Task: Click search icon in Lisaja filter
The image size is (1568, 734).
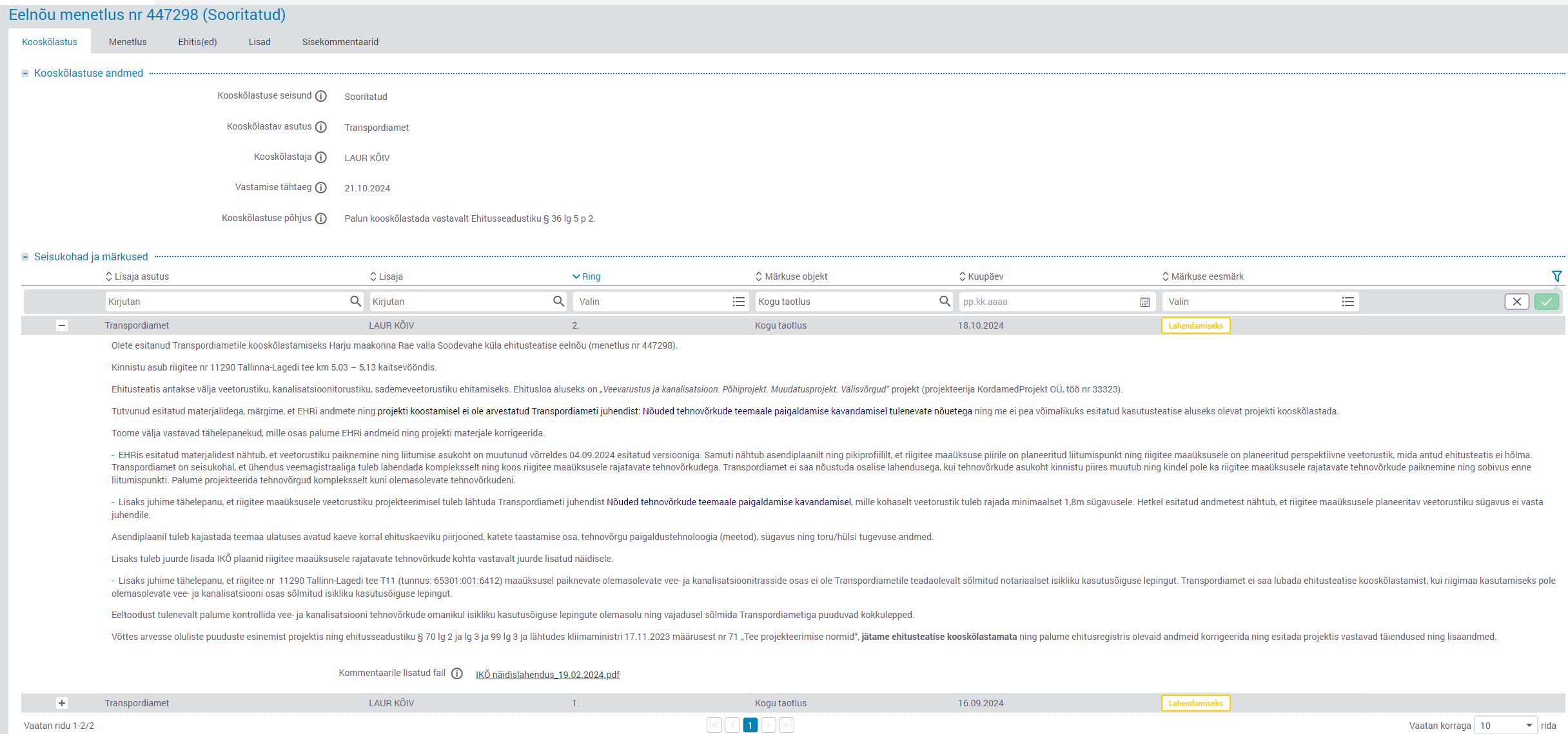Action: 558,301
